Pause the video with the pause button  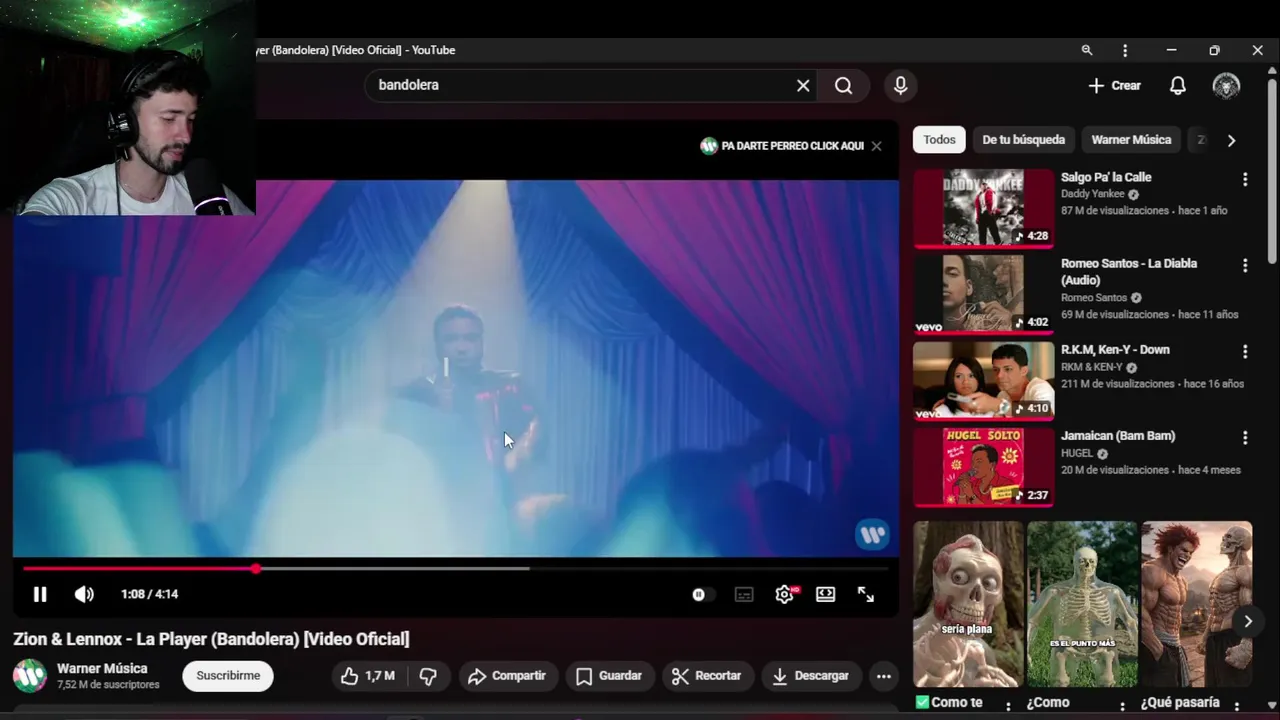tap(40, 594)
